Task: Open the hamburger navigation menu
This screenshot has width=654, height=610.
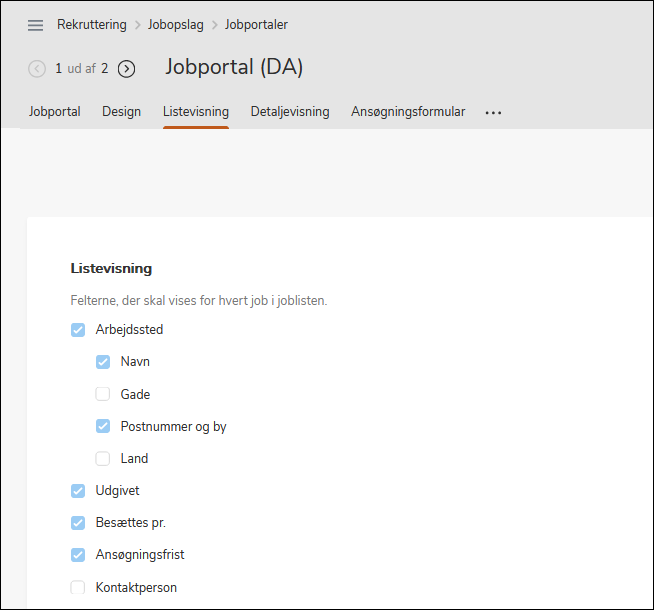Action: tap(35, 25)
